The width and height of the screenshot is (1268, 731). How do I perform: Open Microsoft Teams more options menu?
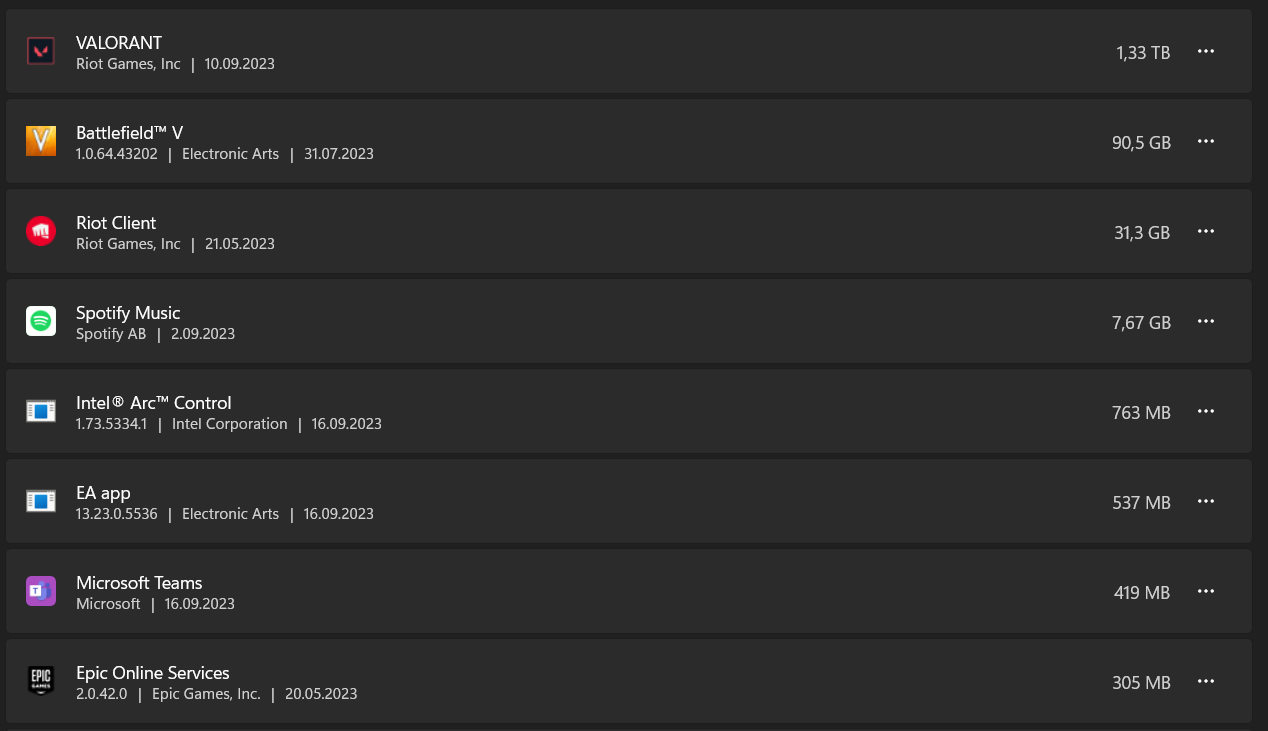tap(1206, 592)
